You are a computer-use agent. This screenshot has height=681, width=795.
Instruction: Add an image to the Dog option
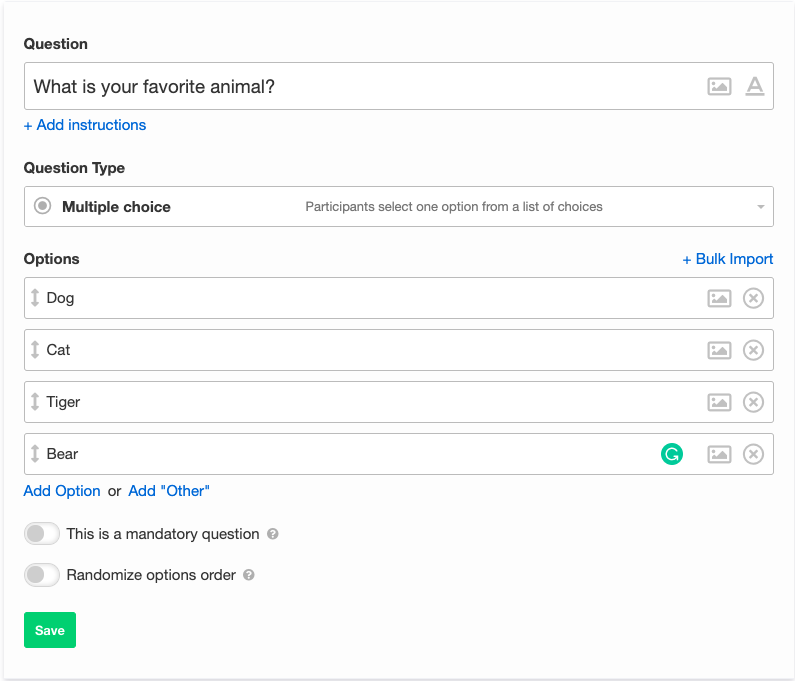(719, 298)
